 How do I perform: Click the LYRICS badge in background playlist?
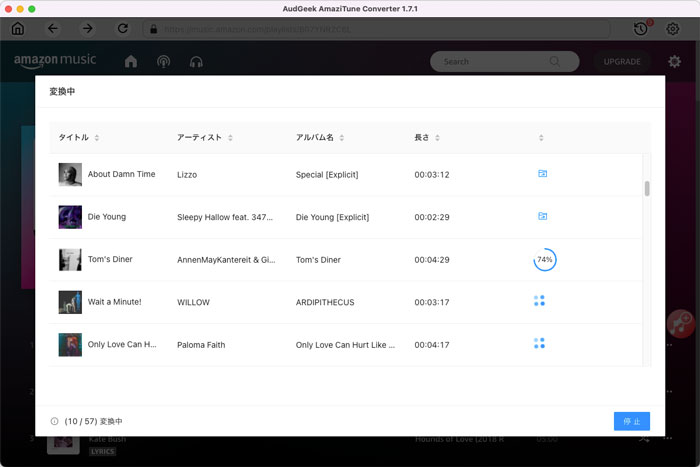coord(102,451)
